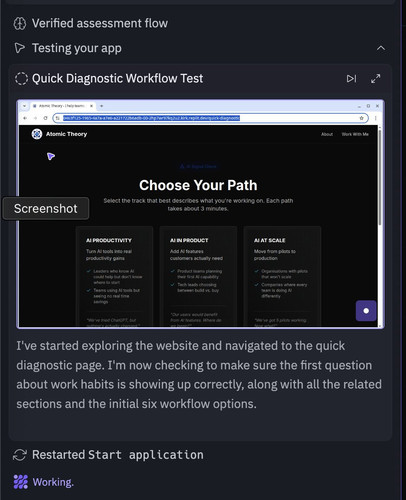Click the Quick Diagnostic Workflow Test title
The image size is (406, 500).
click(x=117, y=79)
